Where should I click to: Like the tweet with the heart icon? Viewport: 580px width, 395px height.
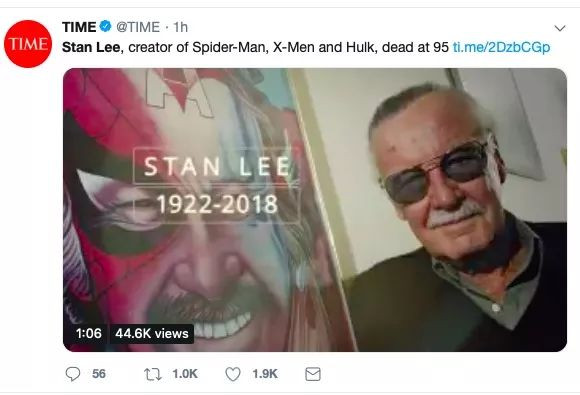(x=233, y=374)
